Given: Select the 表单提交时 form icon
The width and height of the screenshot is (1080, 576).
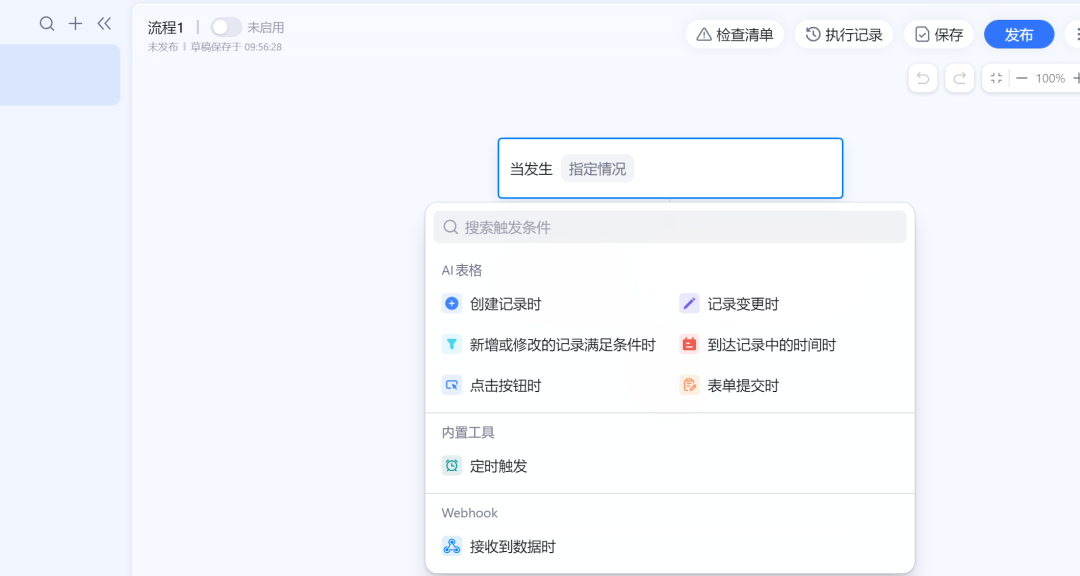Looking at the screenshot, I should (688, 384).
